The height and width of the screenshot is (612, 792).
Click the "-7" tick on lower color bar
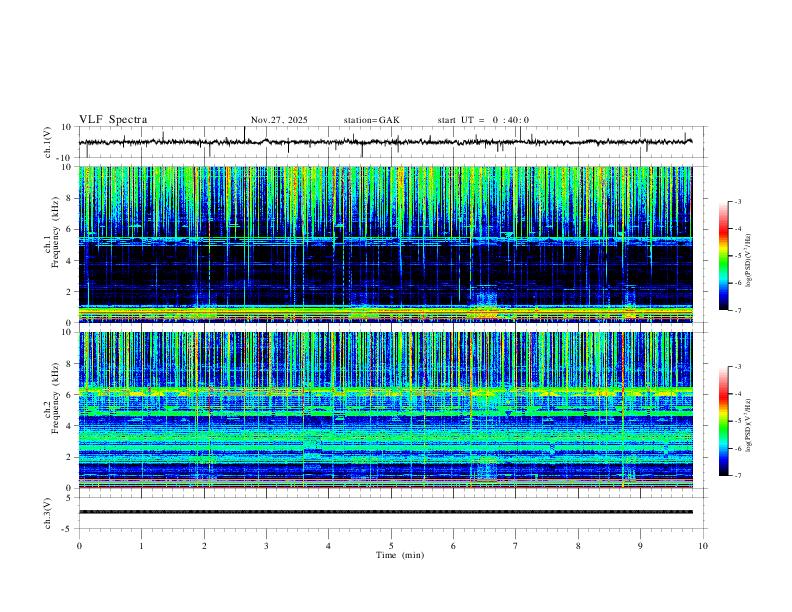pos(737,475)
